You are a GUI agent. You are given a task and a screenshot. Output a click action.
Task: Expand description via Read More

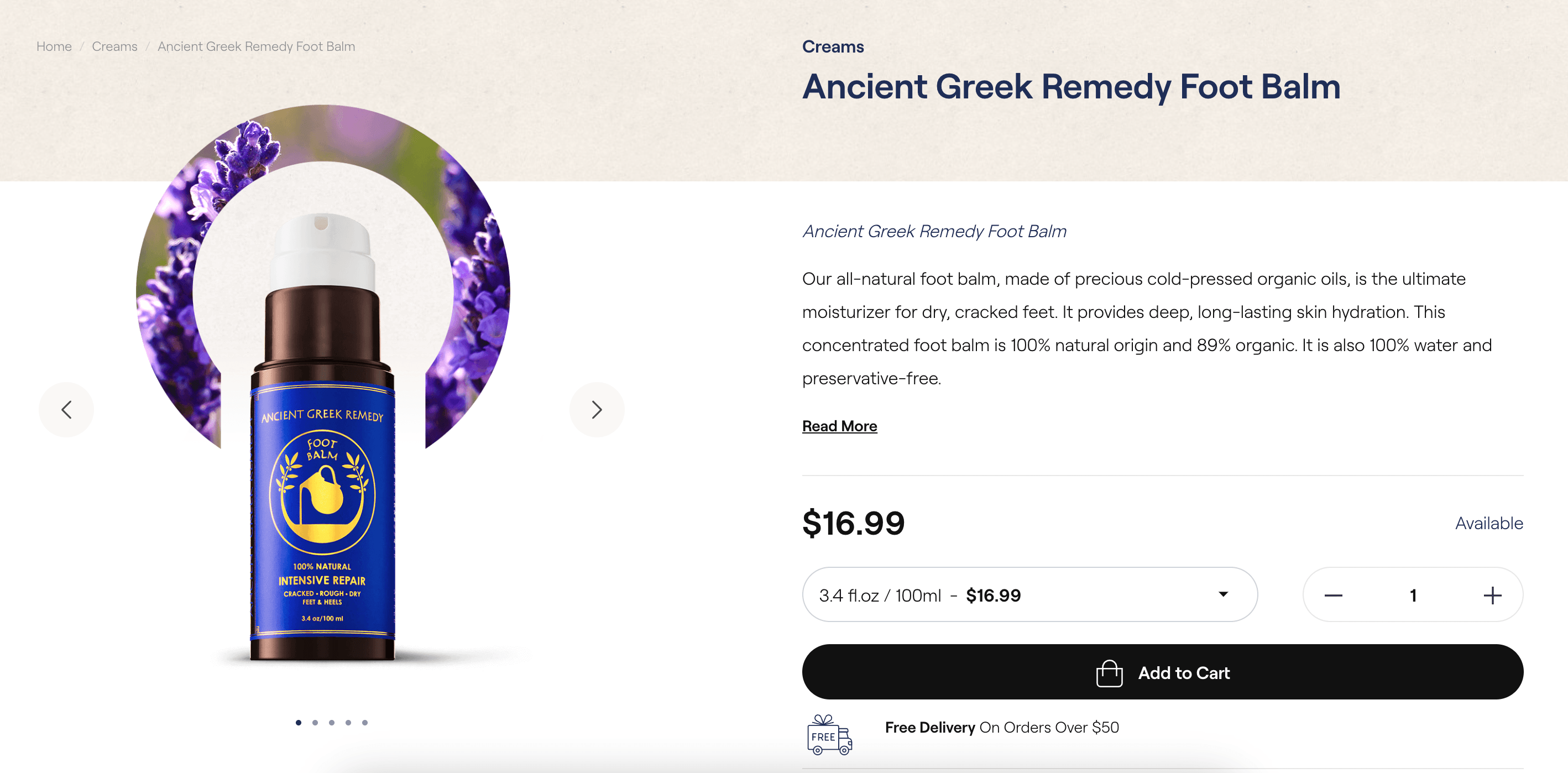(x=839, y=426)
